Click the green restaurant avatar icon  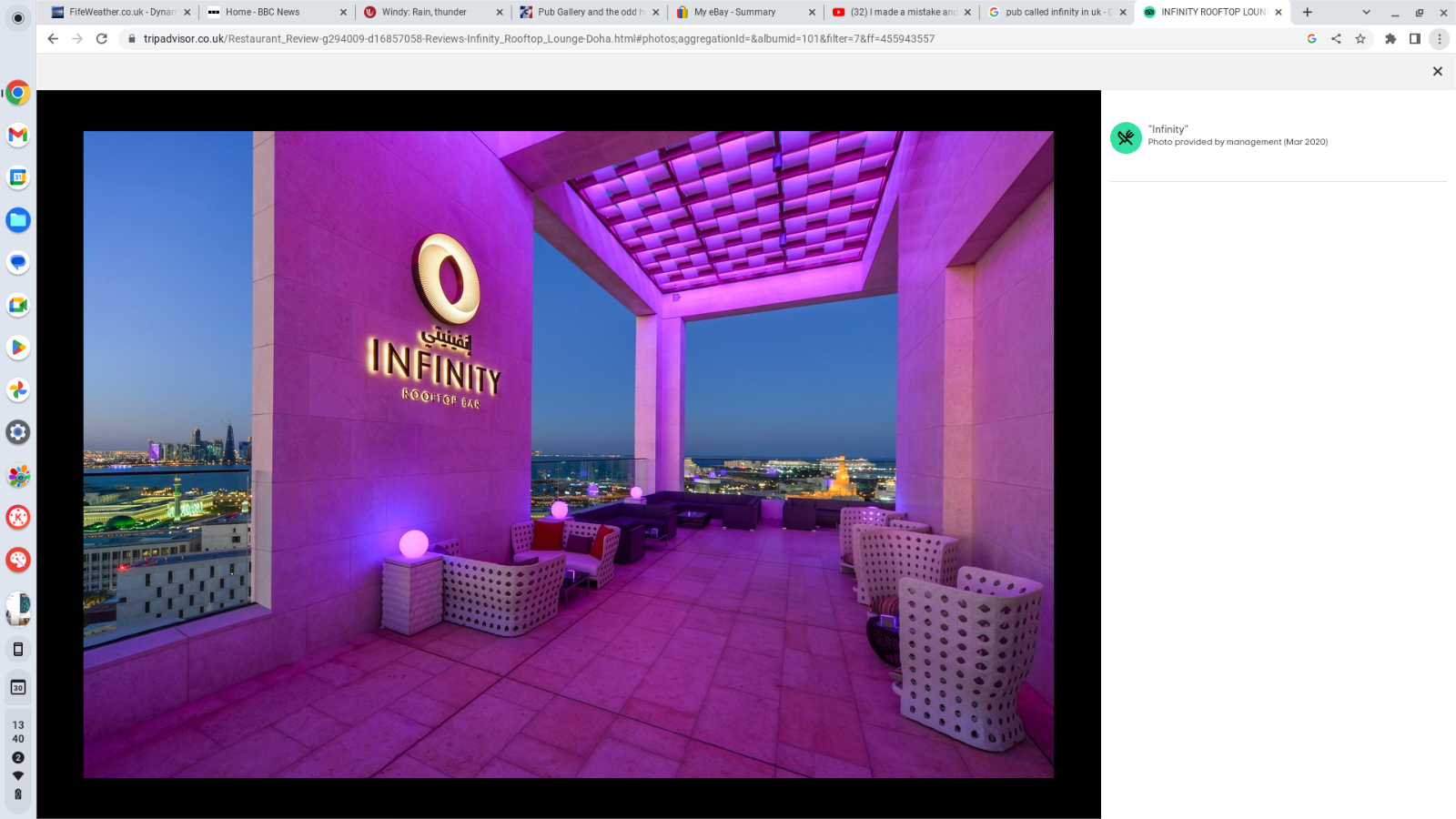pyautogui.click(x=1126, y=137)
